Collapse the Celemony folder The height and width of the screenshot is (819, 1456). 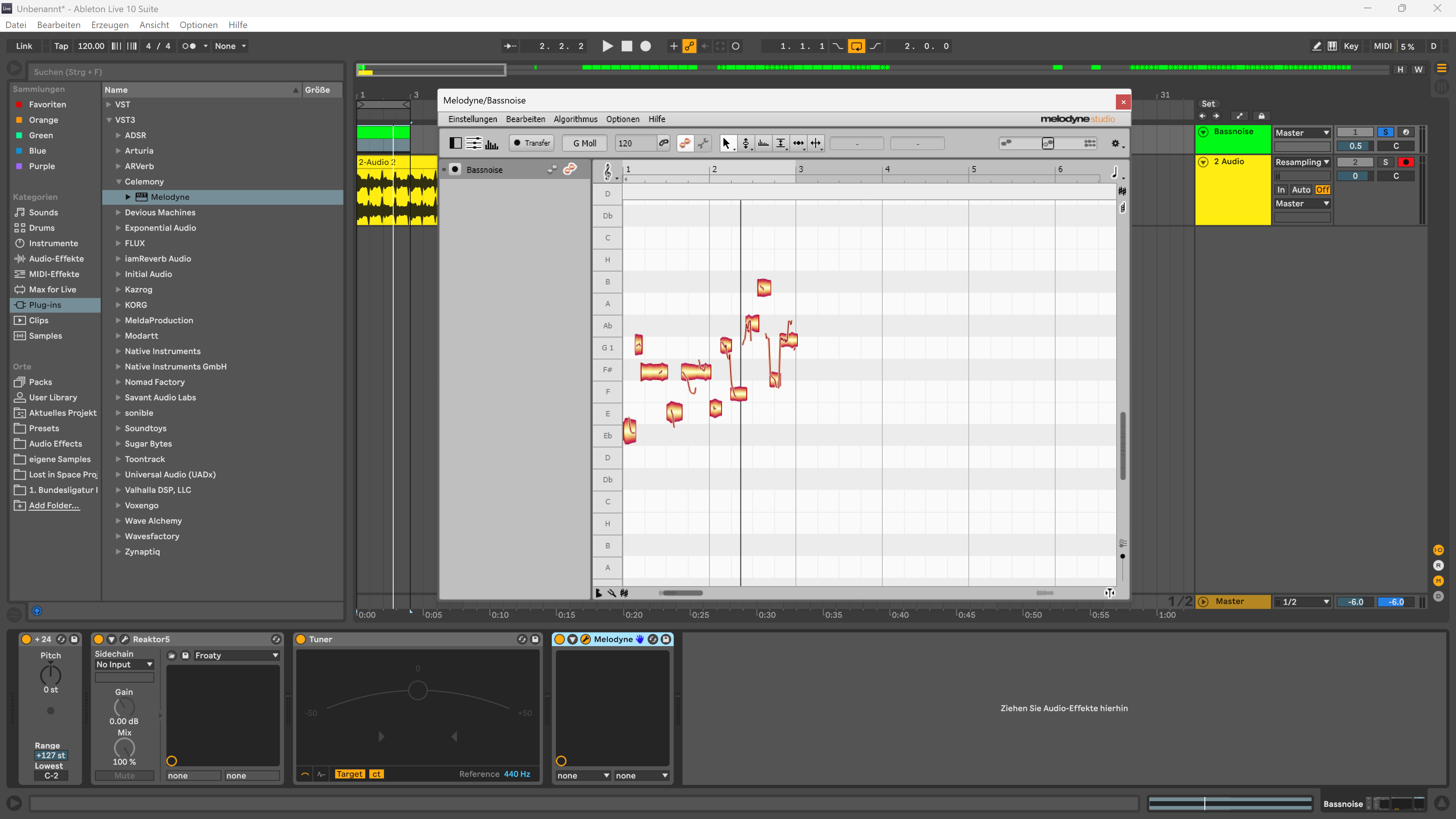pos(119,182)
